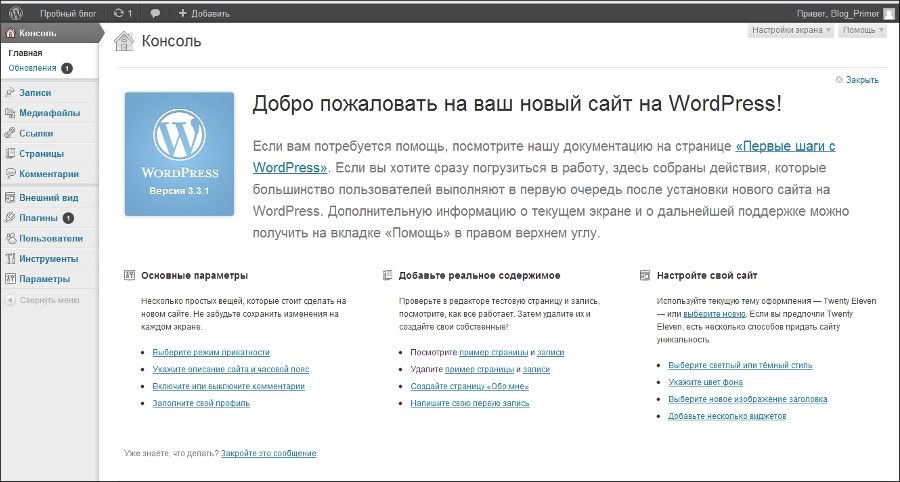900x482 pixels.
Task: Open the Медиафайлы menu
Action: pyautogui.click(x=49, y=113)
